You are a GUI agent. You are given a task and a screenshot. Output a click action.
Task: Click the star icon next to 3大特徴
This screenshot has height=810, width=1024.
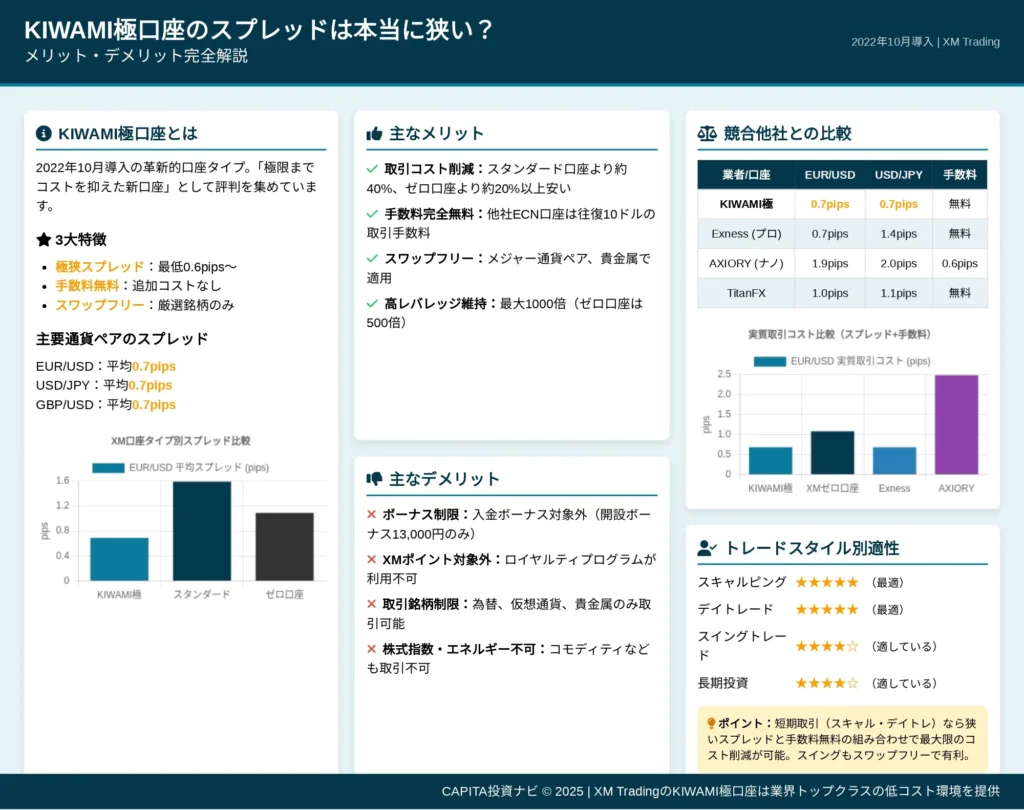pyautogui.click(x=43, y=239)
